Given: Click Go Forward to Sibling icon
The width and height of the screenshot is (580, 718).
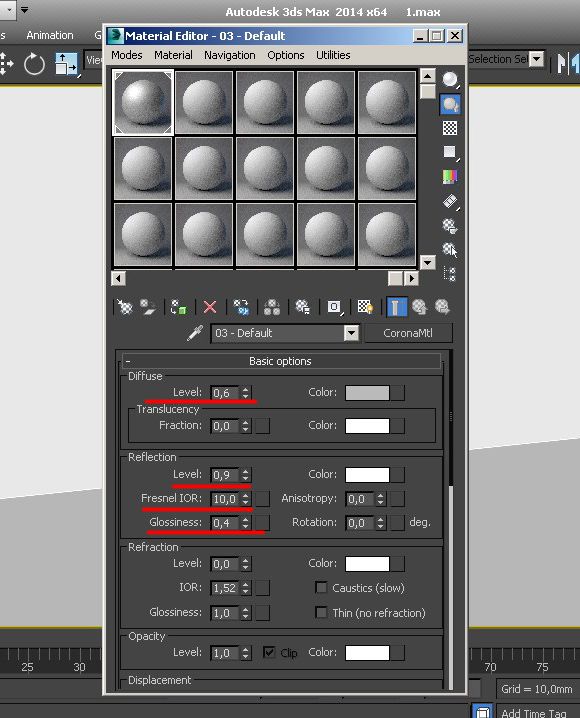Looking at the screenshot, I should 442,306.
